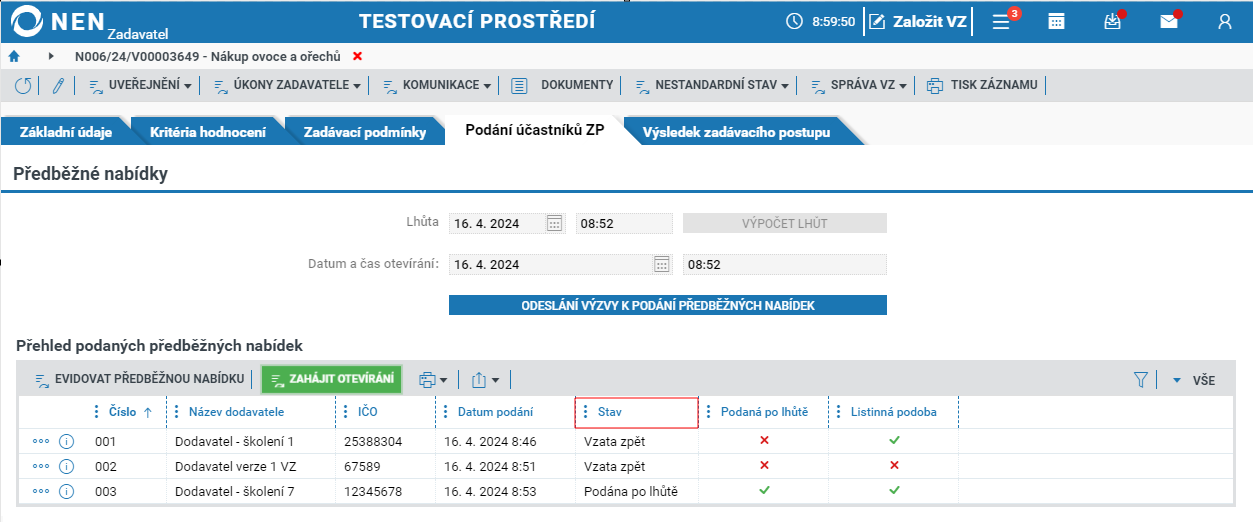Open the date picker next to Lhůta
Image resolution: width=1253 pixels, height=522 pixels.
pos(555,224)
